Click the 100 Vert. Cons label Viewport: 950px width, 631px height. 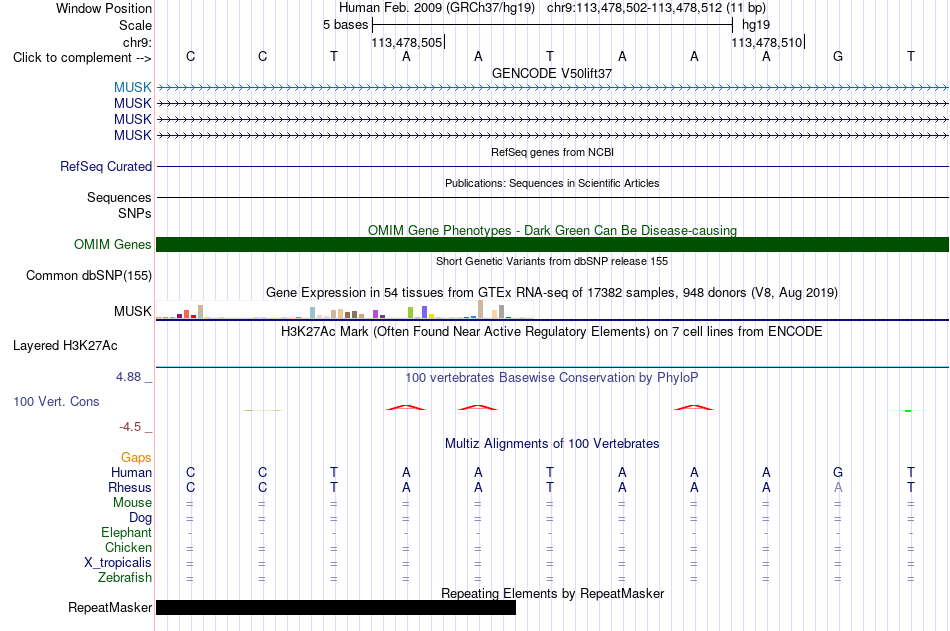[x=56, y=401]
